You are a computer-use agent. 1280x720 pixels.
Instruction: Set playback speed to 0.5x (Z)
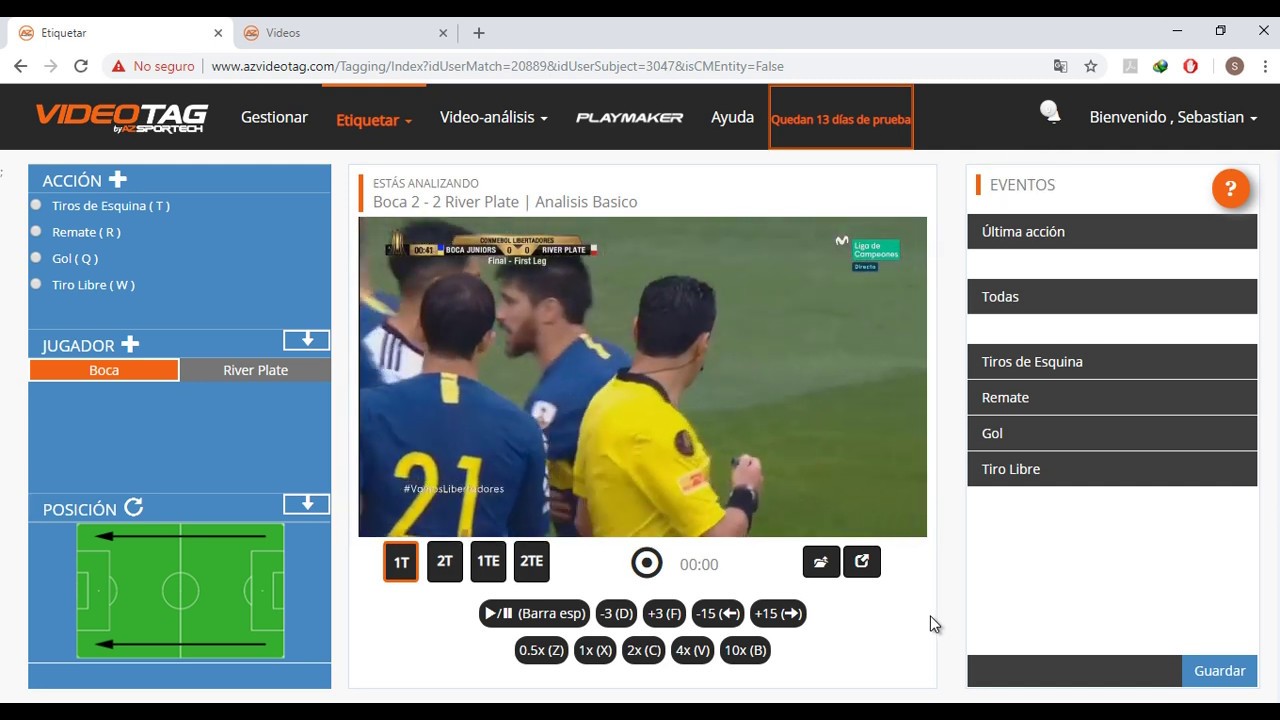tap(541, 650)
